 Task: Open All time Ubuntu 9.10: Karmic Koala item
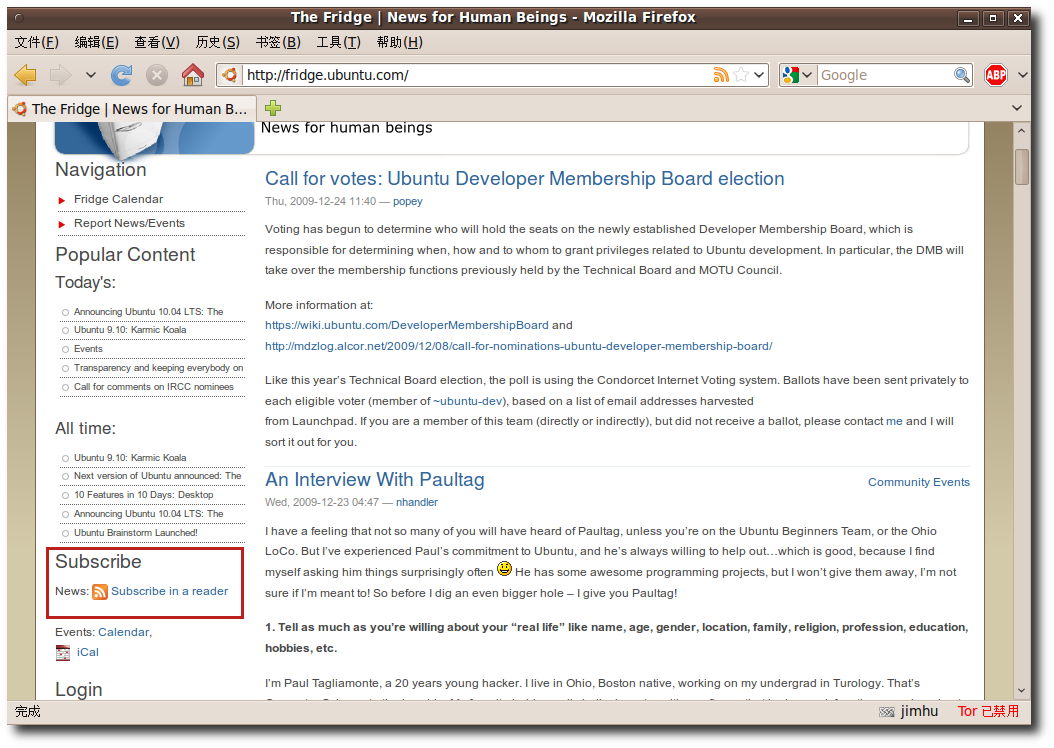[x=130, y=458]
